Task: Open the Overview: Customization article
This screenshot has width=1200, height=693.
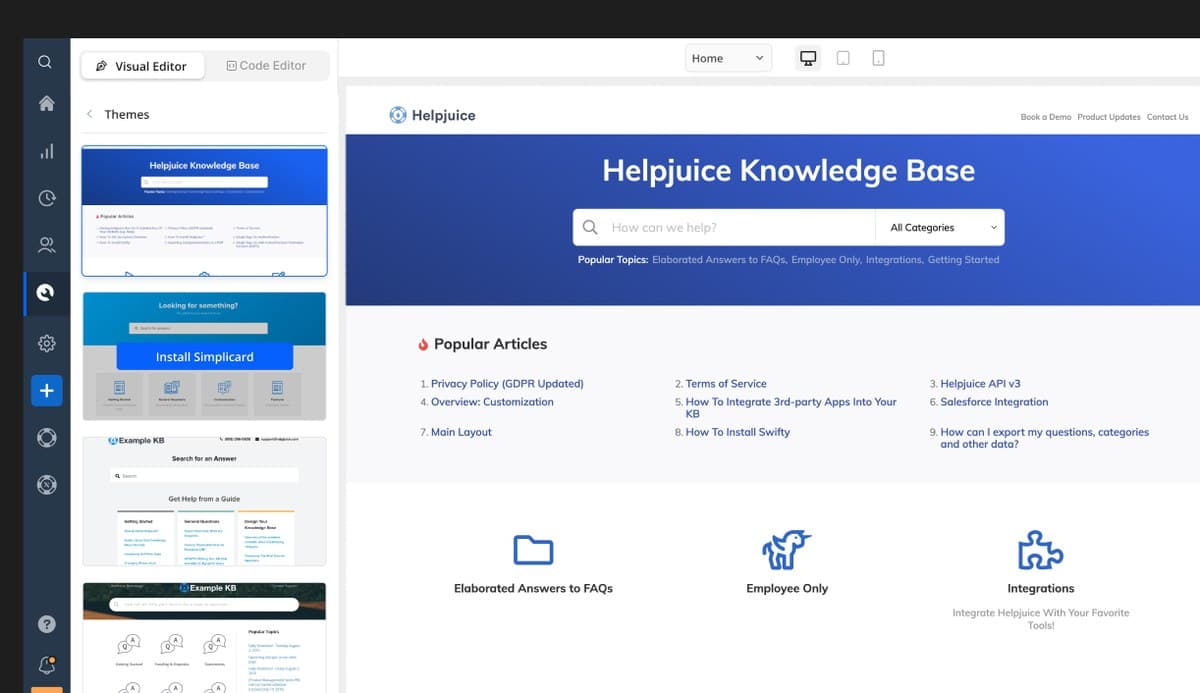Action: 492,402
